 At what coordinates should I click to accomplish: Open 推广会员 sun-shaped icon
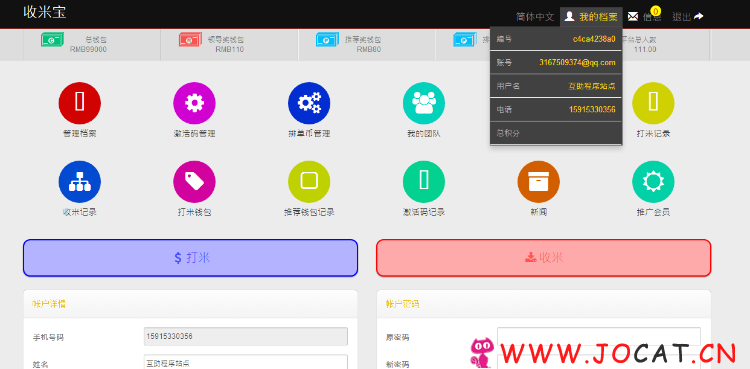click(653, 182)
